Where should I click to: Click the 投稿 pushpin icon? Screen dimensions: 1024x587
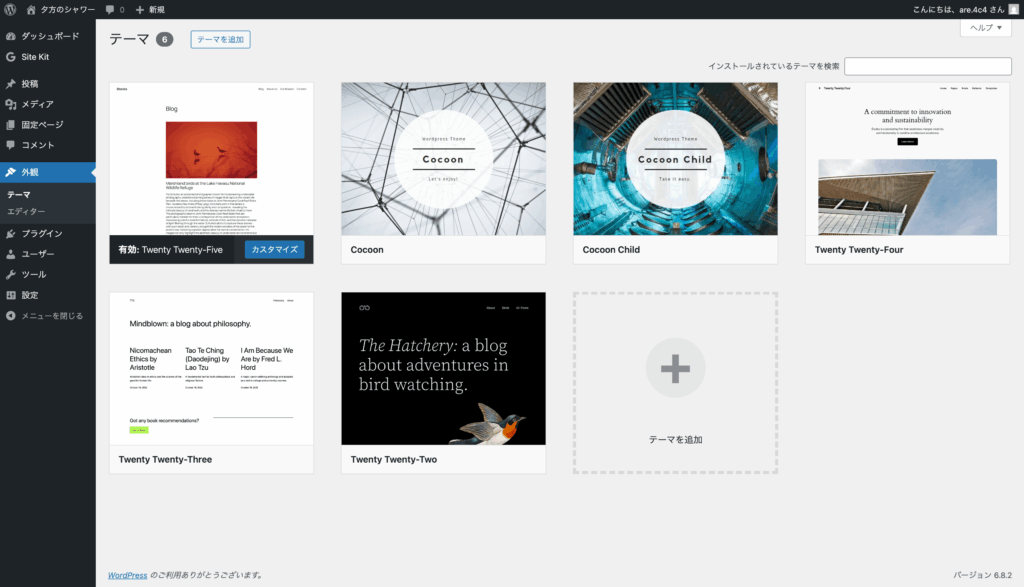tap(10, 84)
